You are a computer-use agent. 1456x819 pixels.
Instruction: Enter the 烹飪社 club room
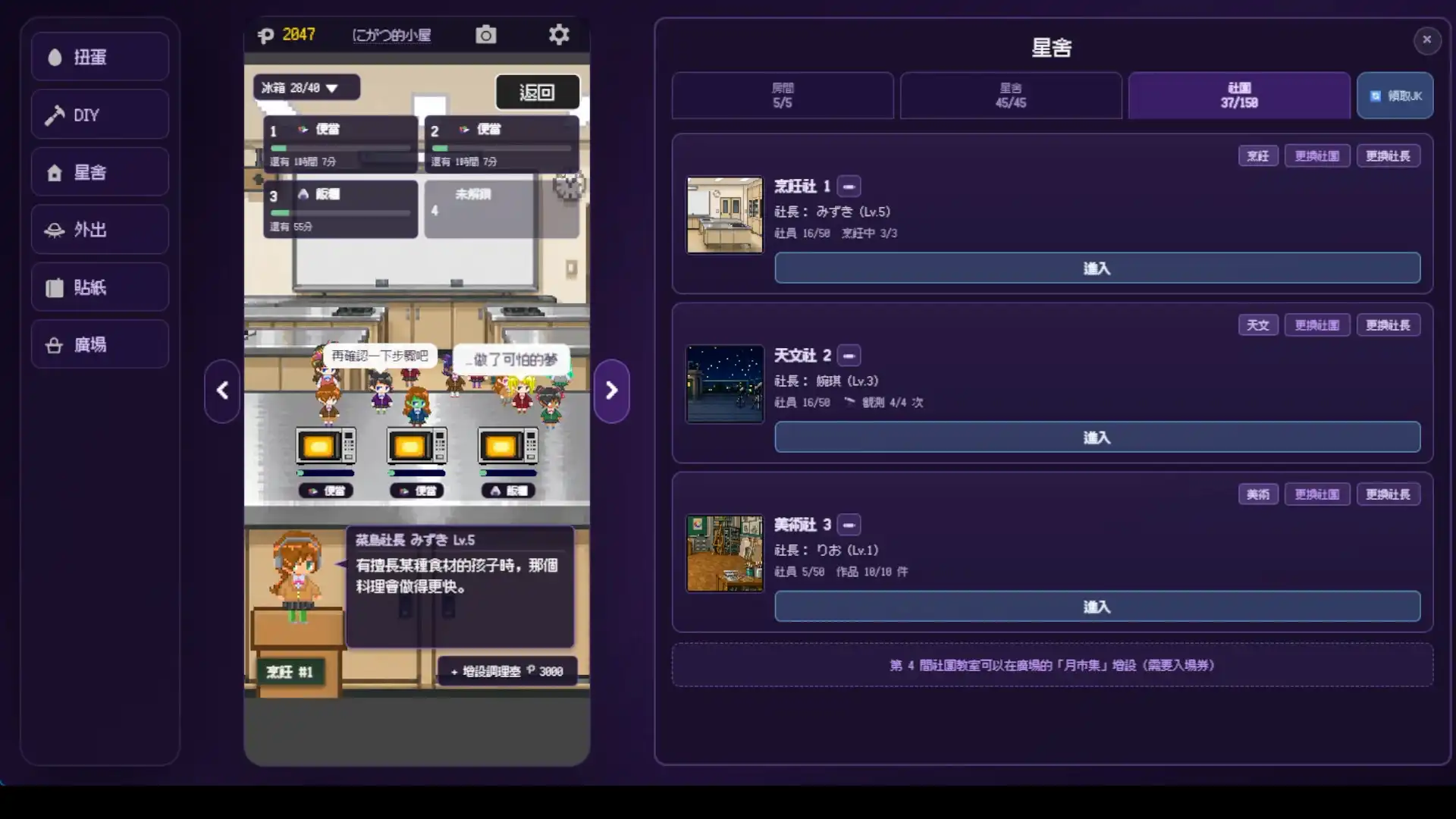pos(1097,268)
